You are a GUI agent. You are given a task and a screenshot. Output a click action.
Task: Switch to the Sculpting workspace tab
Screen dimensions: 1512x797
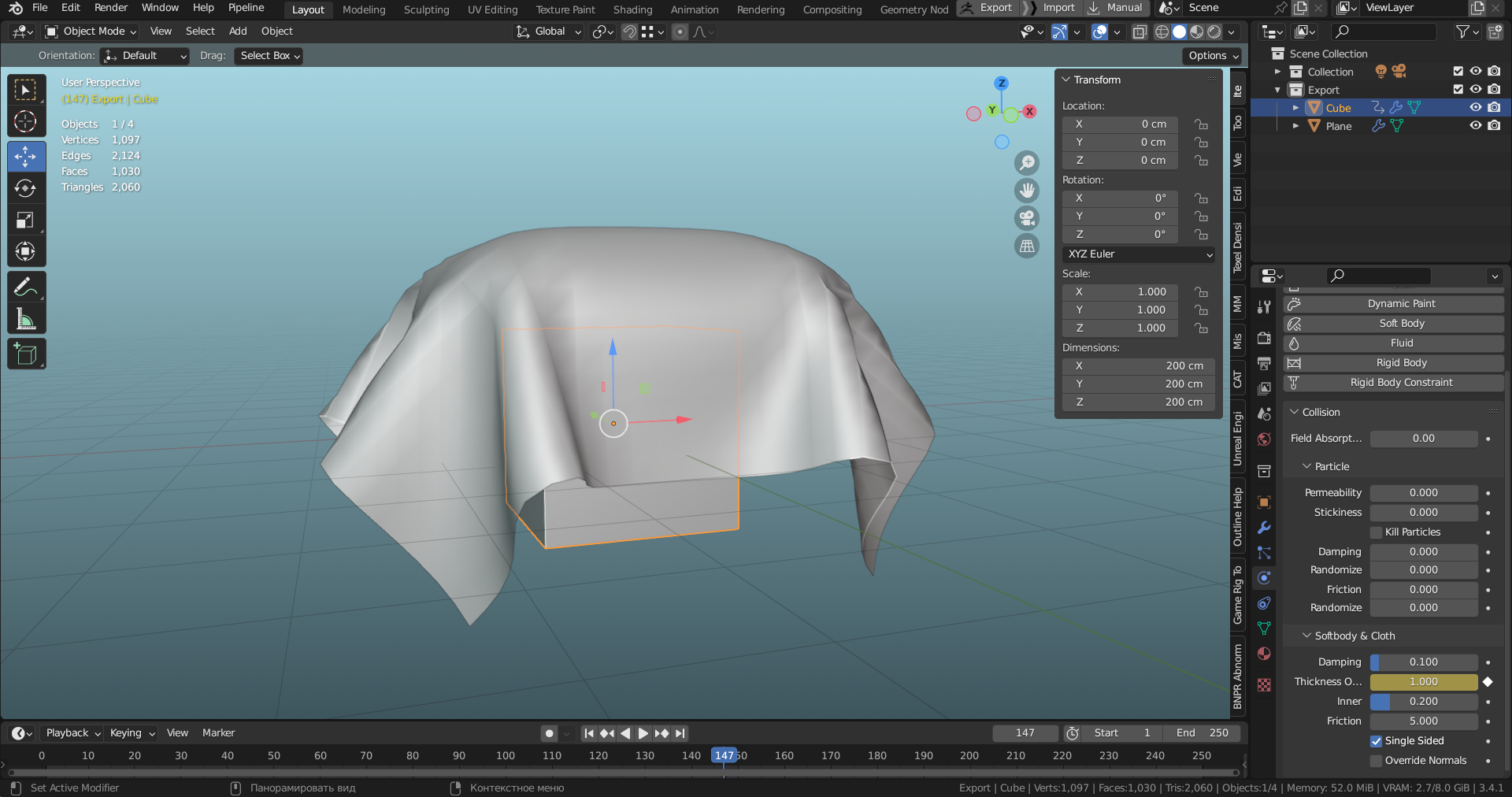tap(426, 9)
